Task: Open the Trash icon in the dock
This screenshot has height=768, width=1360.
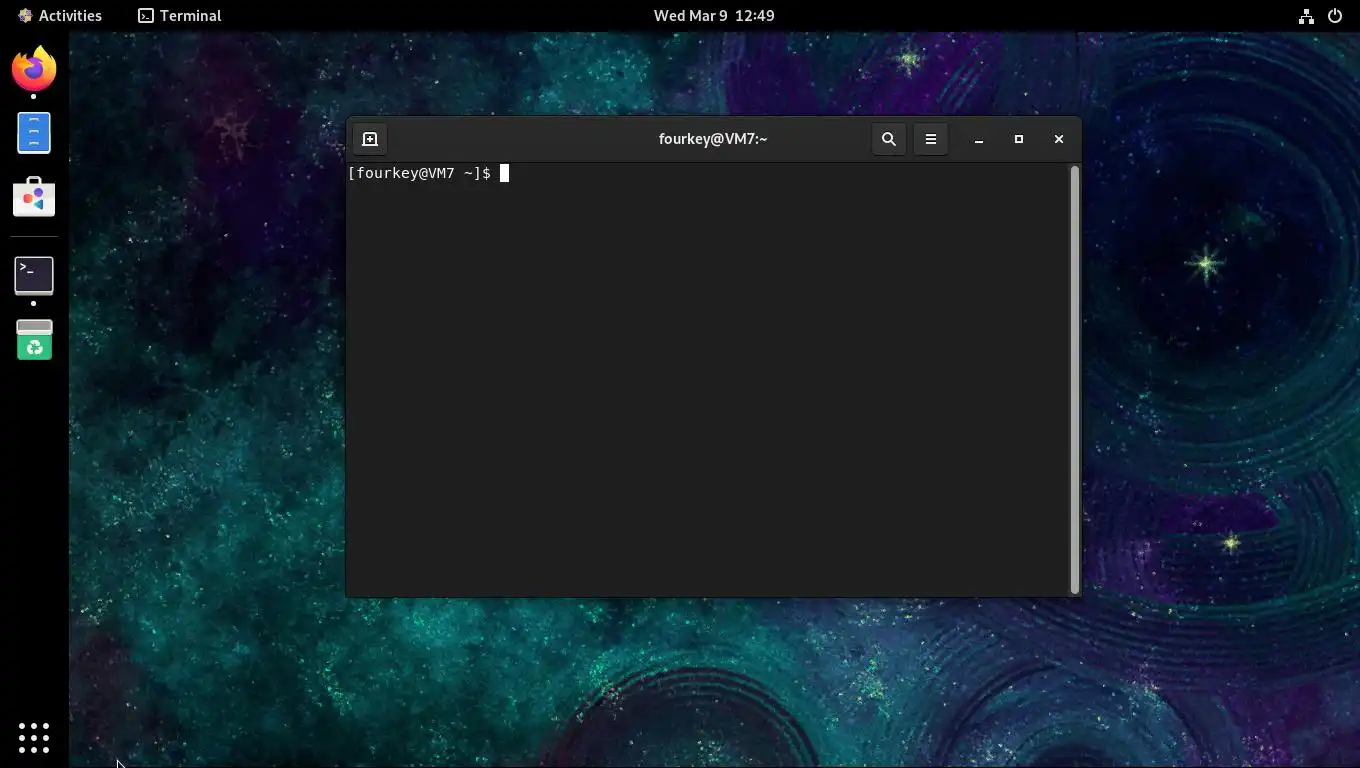Action: click(34, 340)
